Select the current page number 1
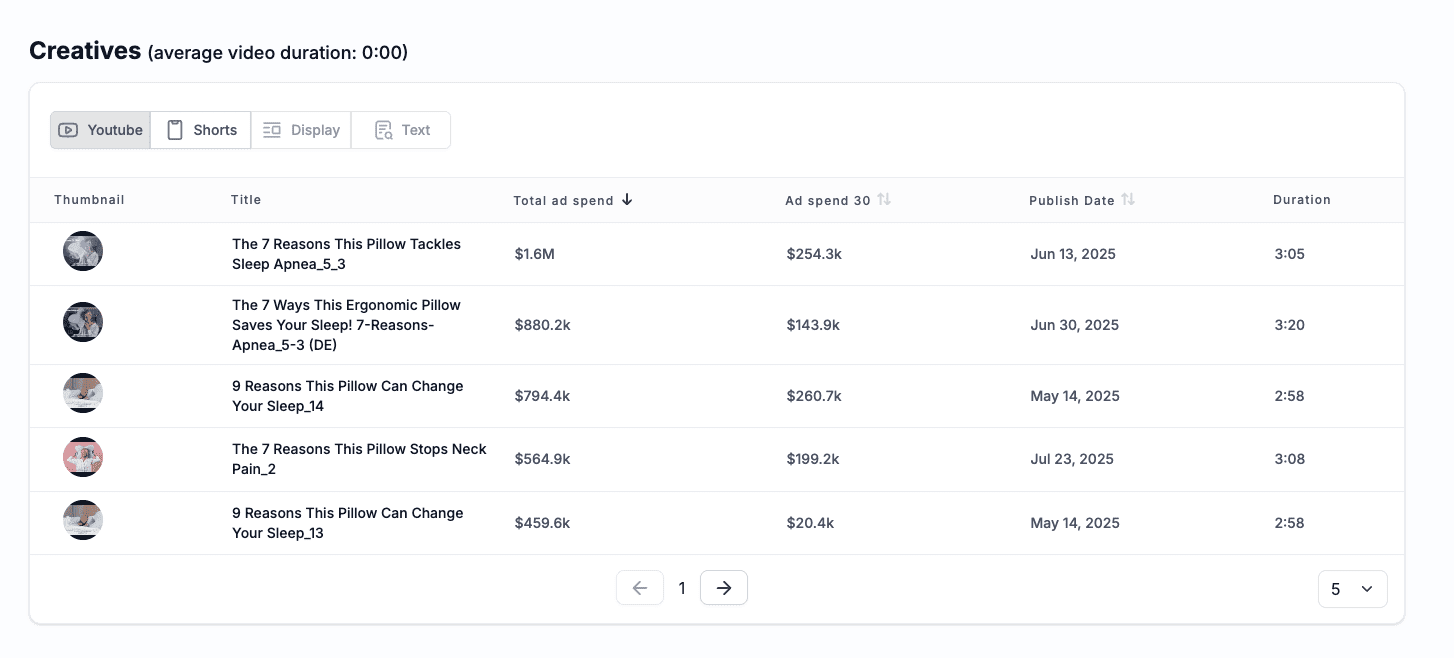This screenshot has height=658, width=1454. (x=682, y=588)
